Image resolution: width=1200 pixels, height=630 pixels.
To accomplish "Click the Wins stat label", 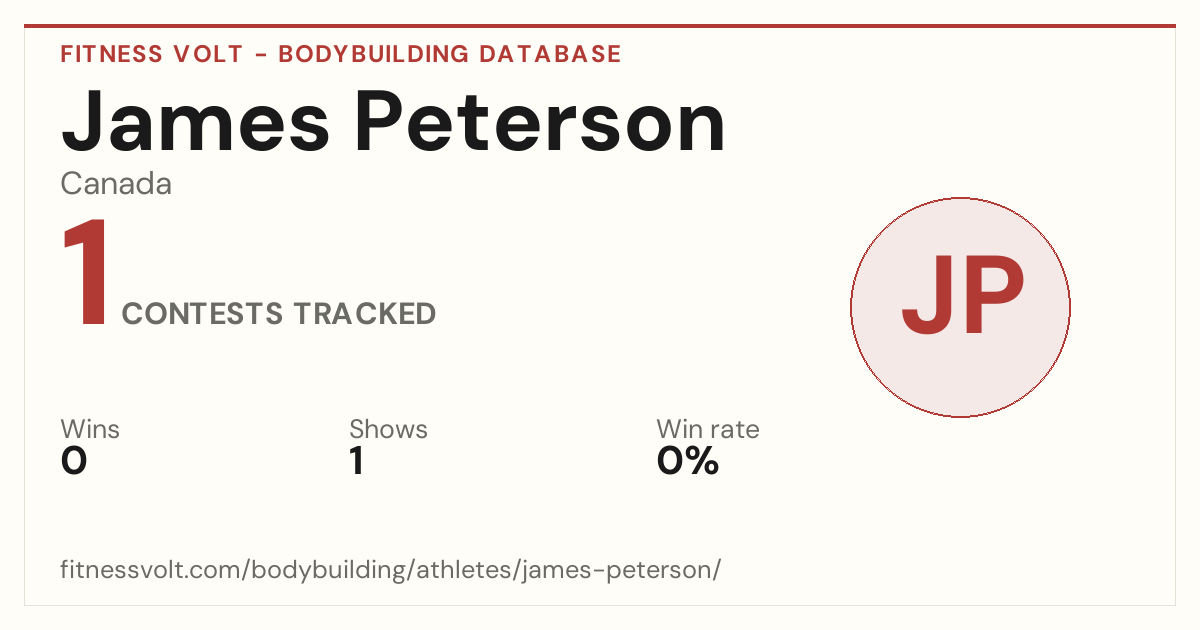I will tap(90, 430).
